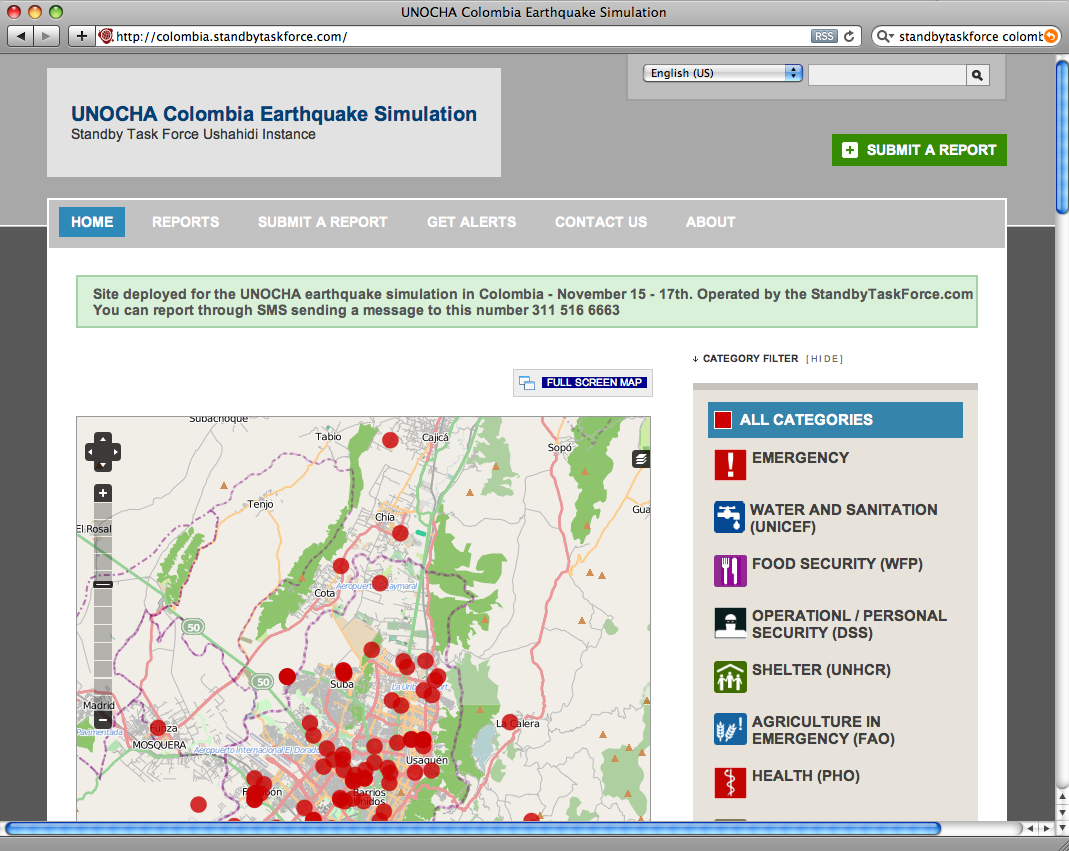Click the green SUBMIT A REPORT button
This screenshot has width=1069, height=851.
click(919, 150)
